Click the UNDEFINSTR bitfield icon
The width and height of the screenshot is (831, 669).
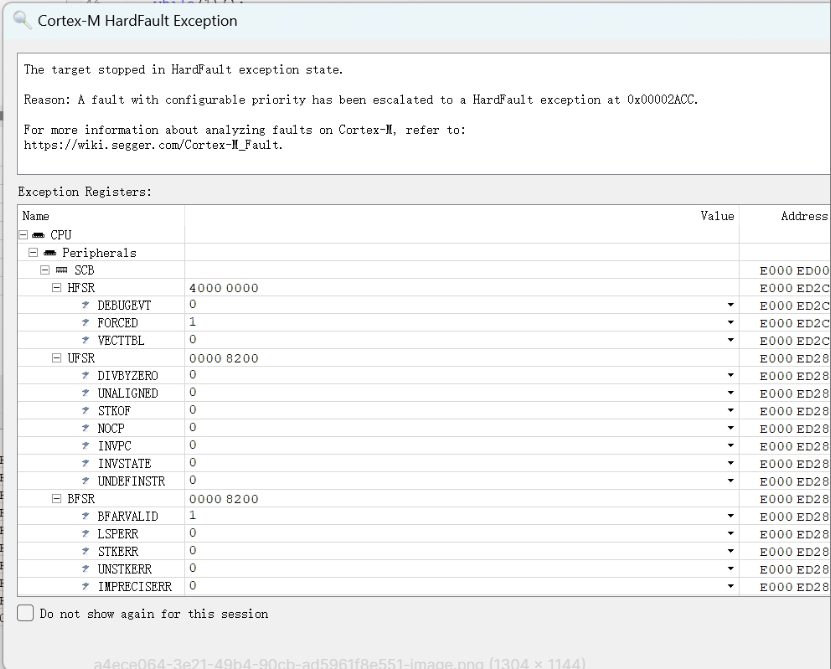point(86,481)
